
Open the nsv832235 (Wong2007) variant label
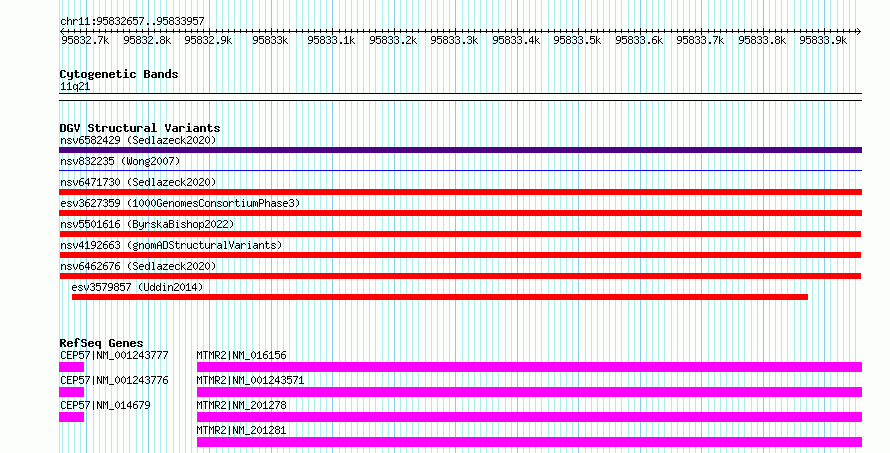120,161
